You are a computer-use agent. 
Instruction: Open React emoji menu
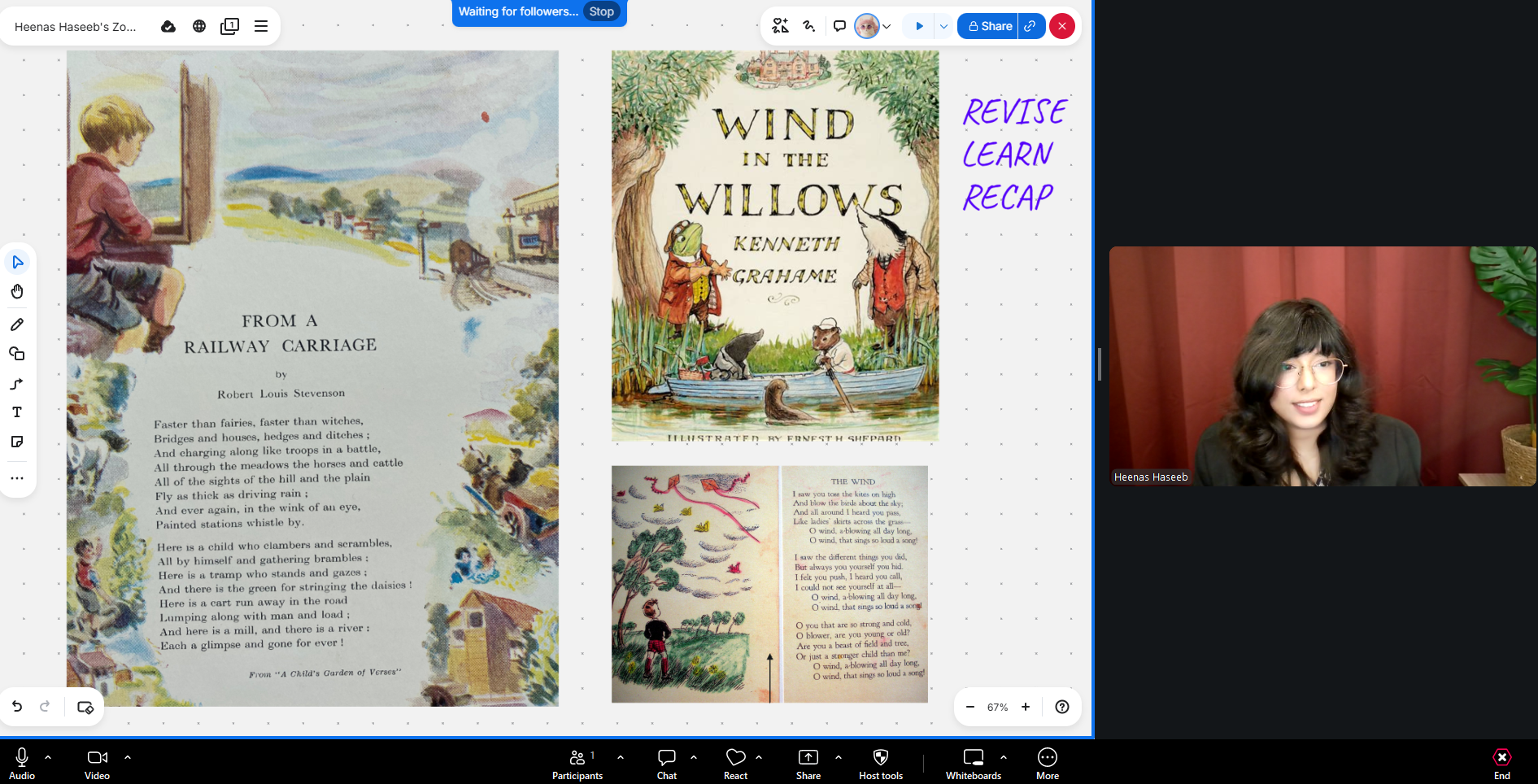tap(736, 764)
